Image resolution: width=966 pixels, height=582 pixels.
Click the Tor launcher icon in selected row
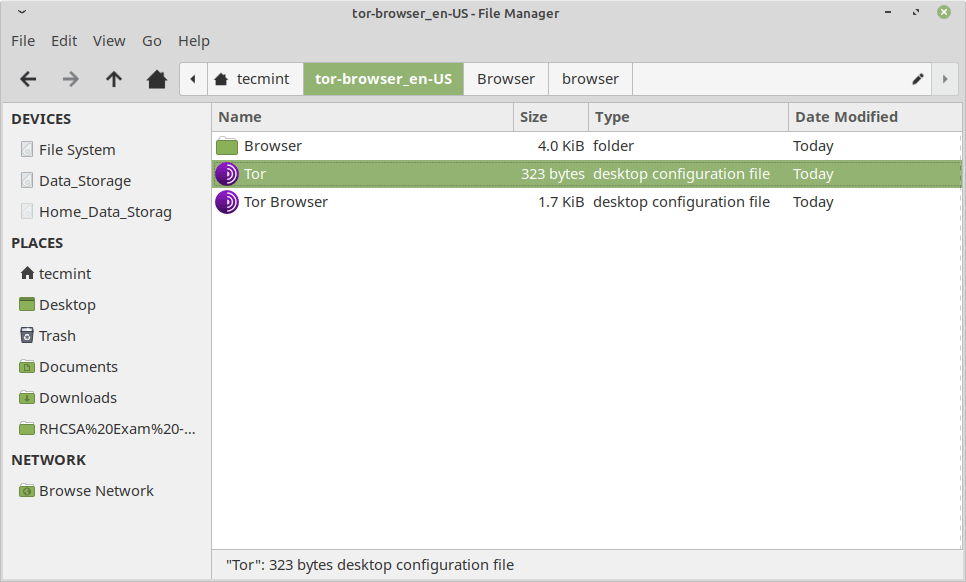click(x=227, y=174)
